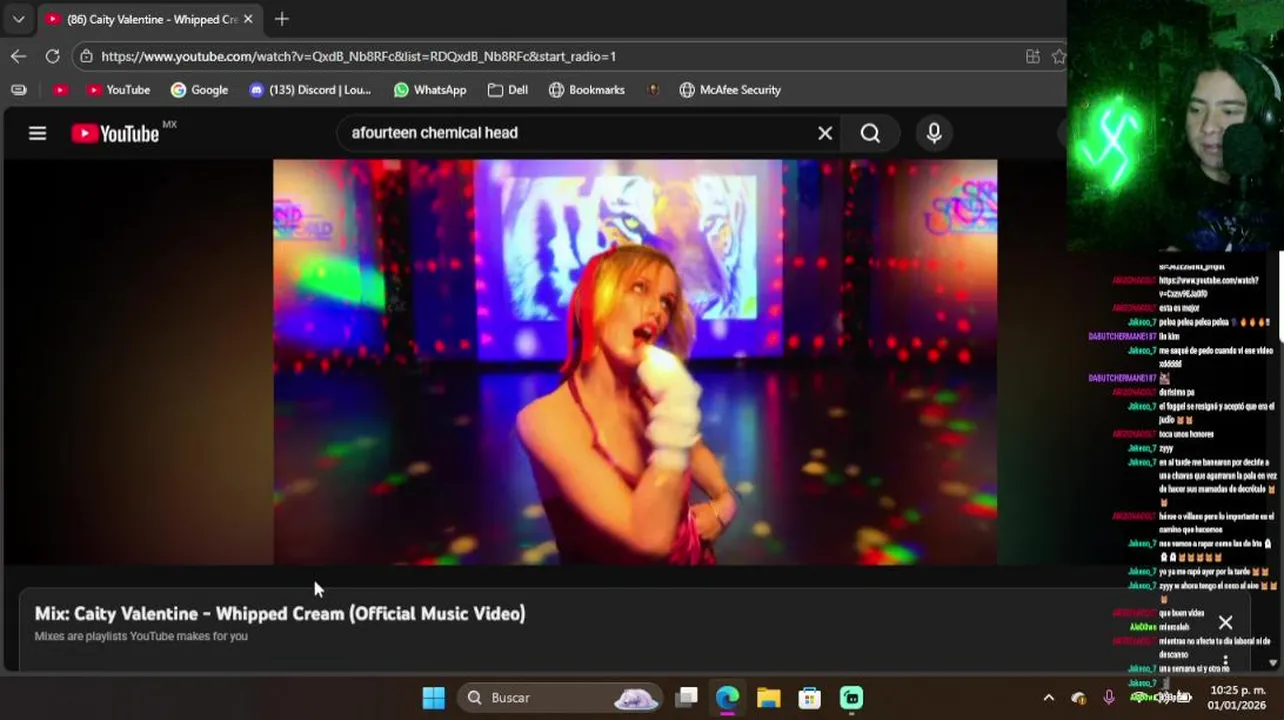1284x720 pixels.
Task: Bookmark this page with the star
Action: pyautogui.click(x=1059, y=57)
